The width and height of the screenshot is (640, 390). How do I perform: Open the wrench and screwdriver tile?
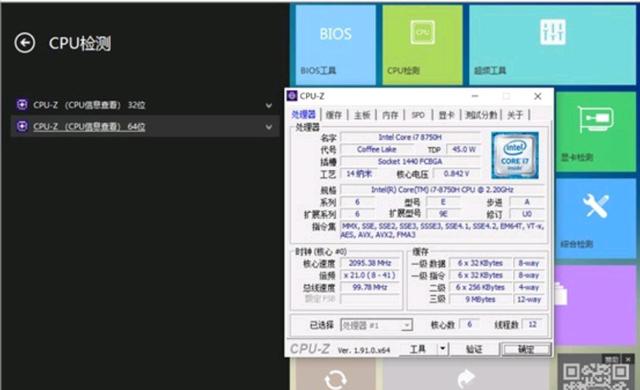(596, 218)
